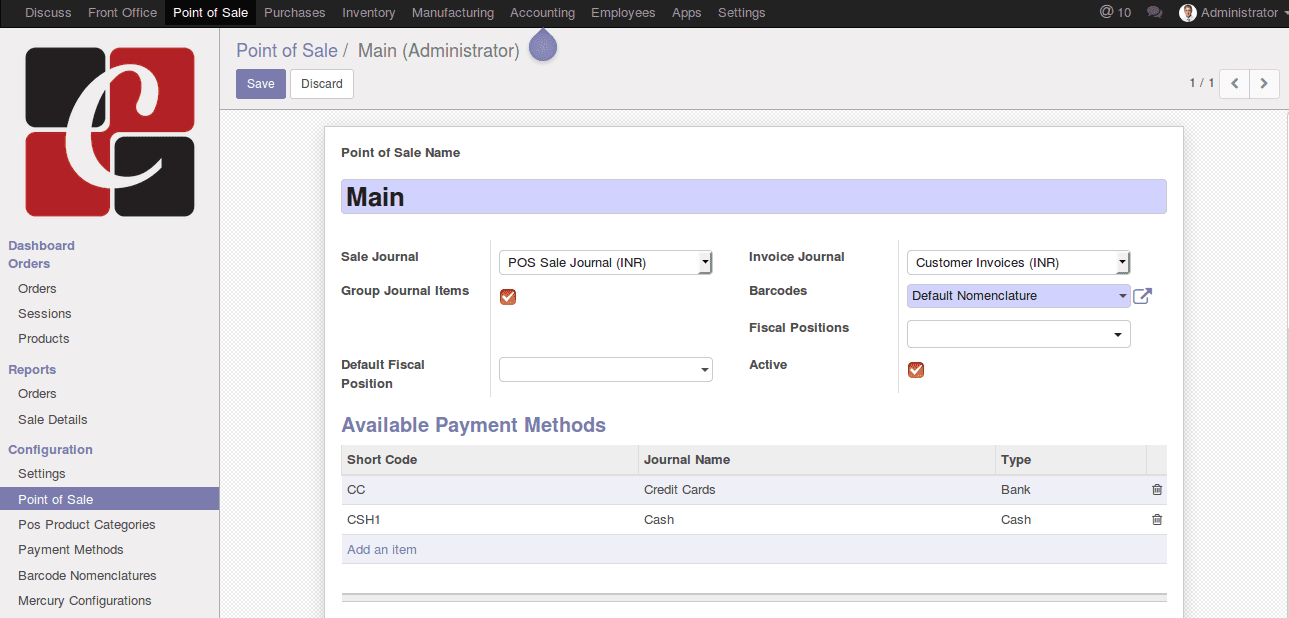Click the company logo above the sidebar
The image size is (1289, 618).
pos(109,130)
